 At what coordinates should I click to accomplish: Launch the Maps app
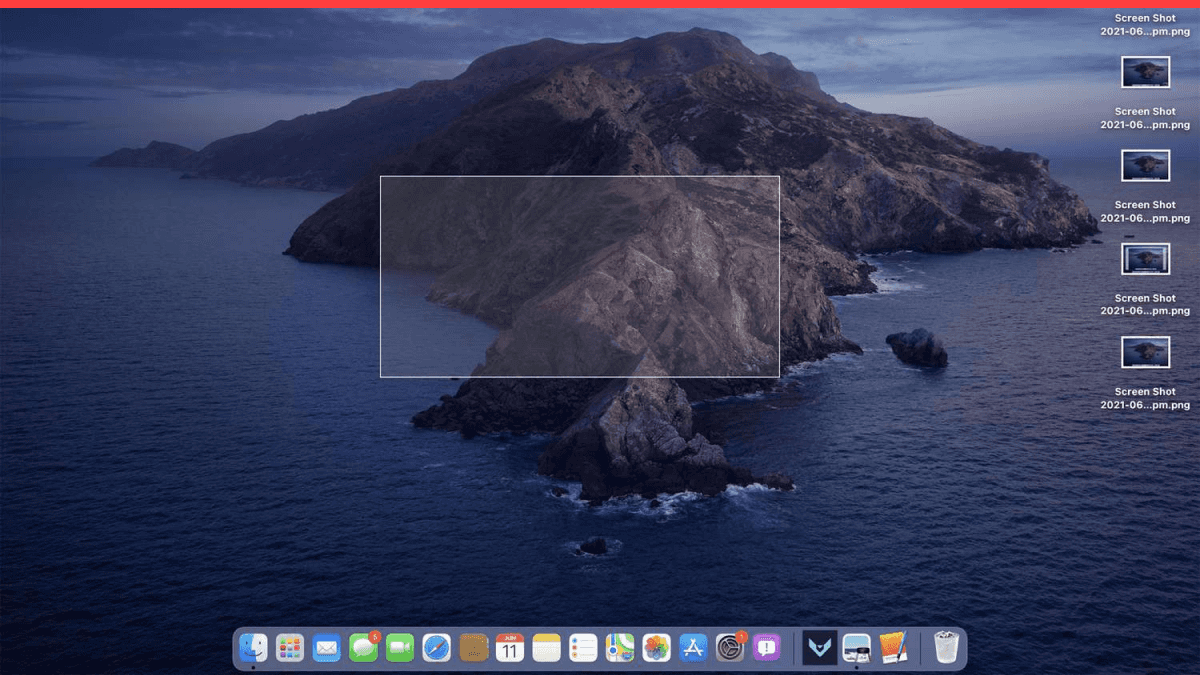point(620,648)
